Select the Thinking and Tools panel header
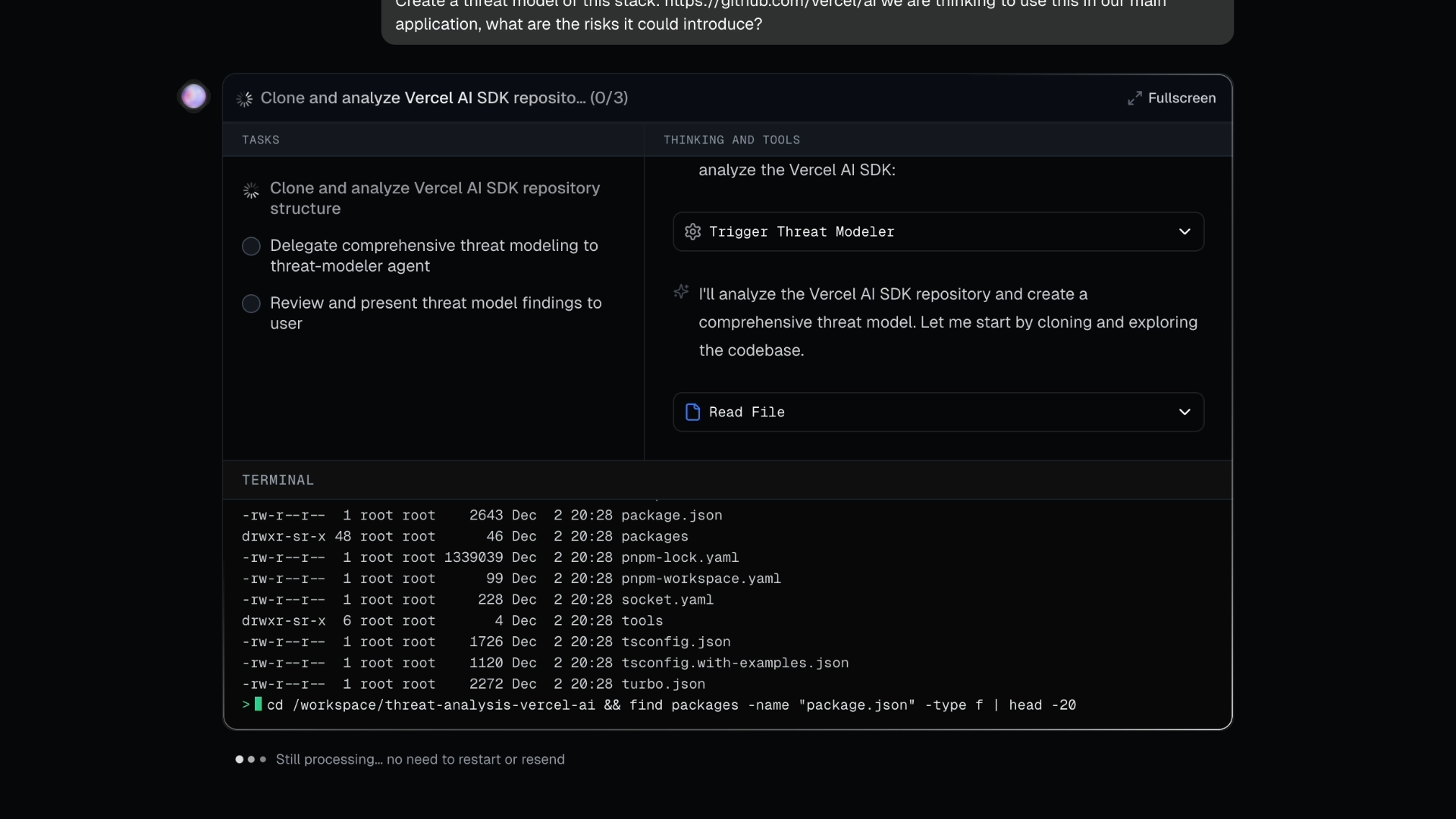 point(732,140)
